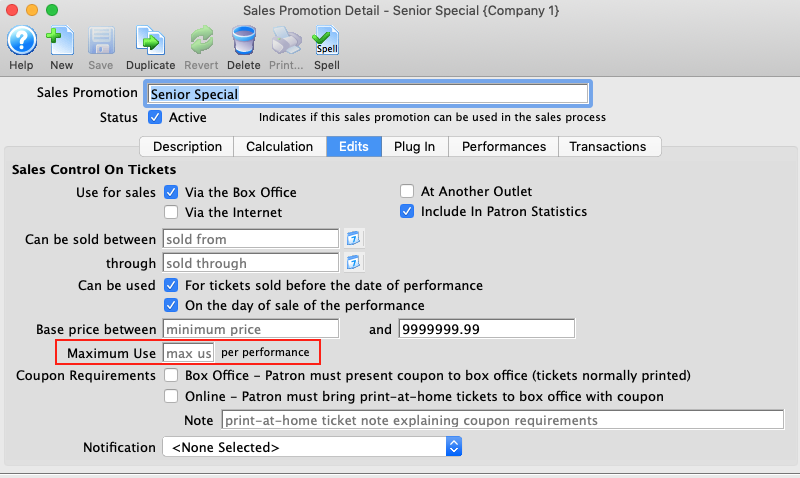
Task: Click the Maximum Use input field
Action: [188, 353]
